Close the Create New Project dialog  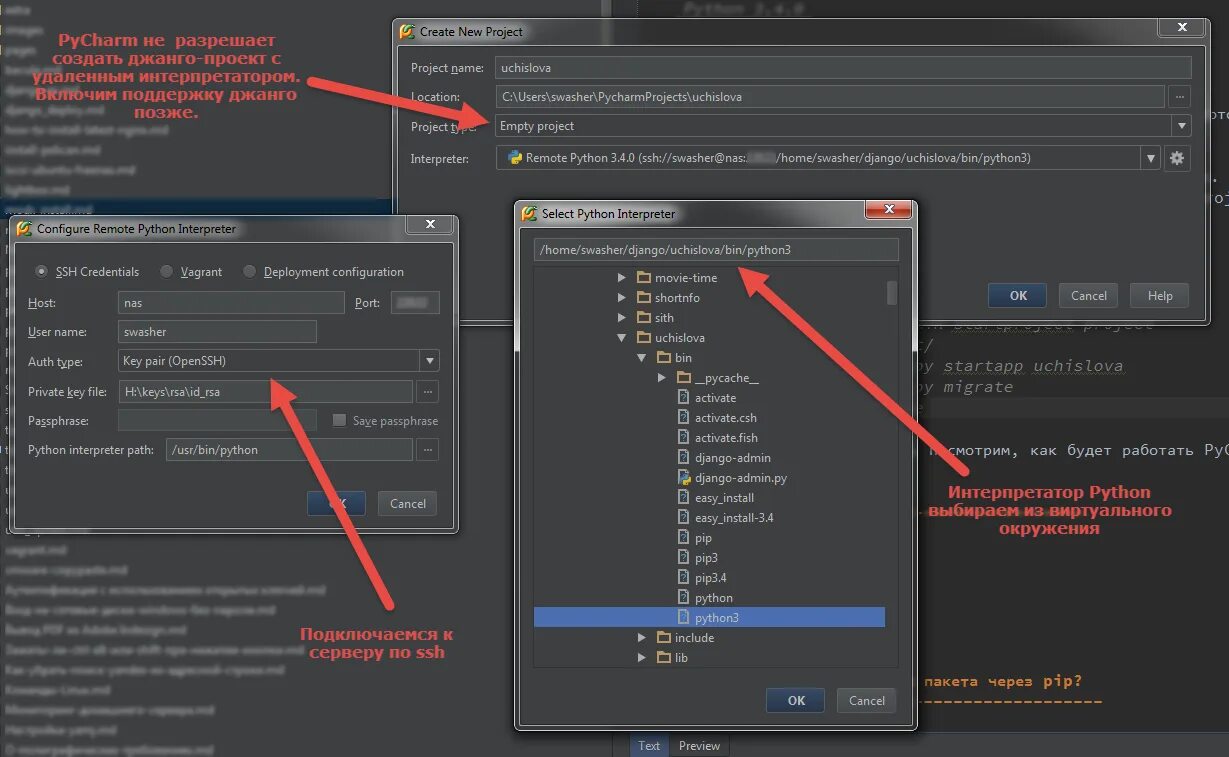1183,27
